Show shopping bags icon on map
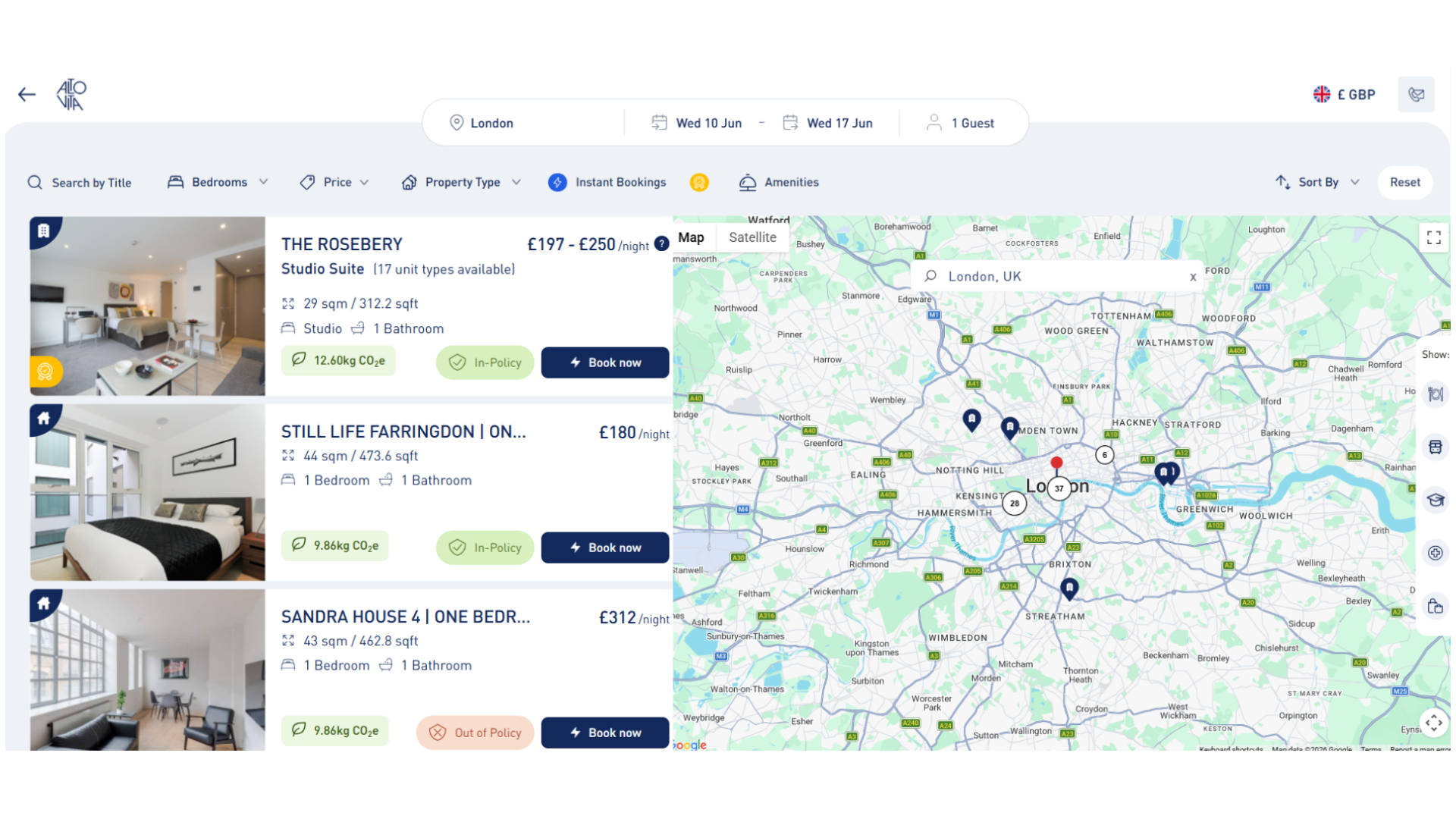 1436,606
